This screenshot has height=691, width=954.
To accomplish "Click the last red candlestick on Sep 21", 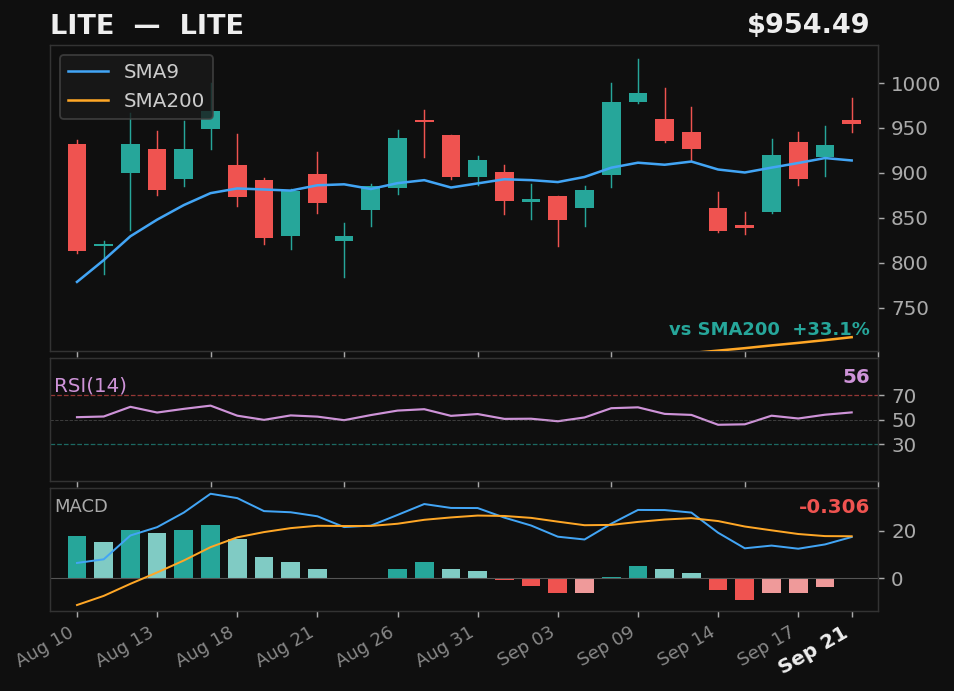I will tap(852, 122).
